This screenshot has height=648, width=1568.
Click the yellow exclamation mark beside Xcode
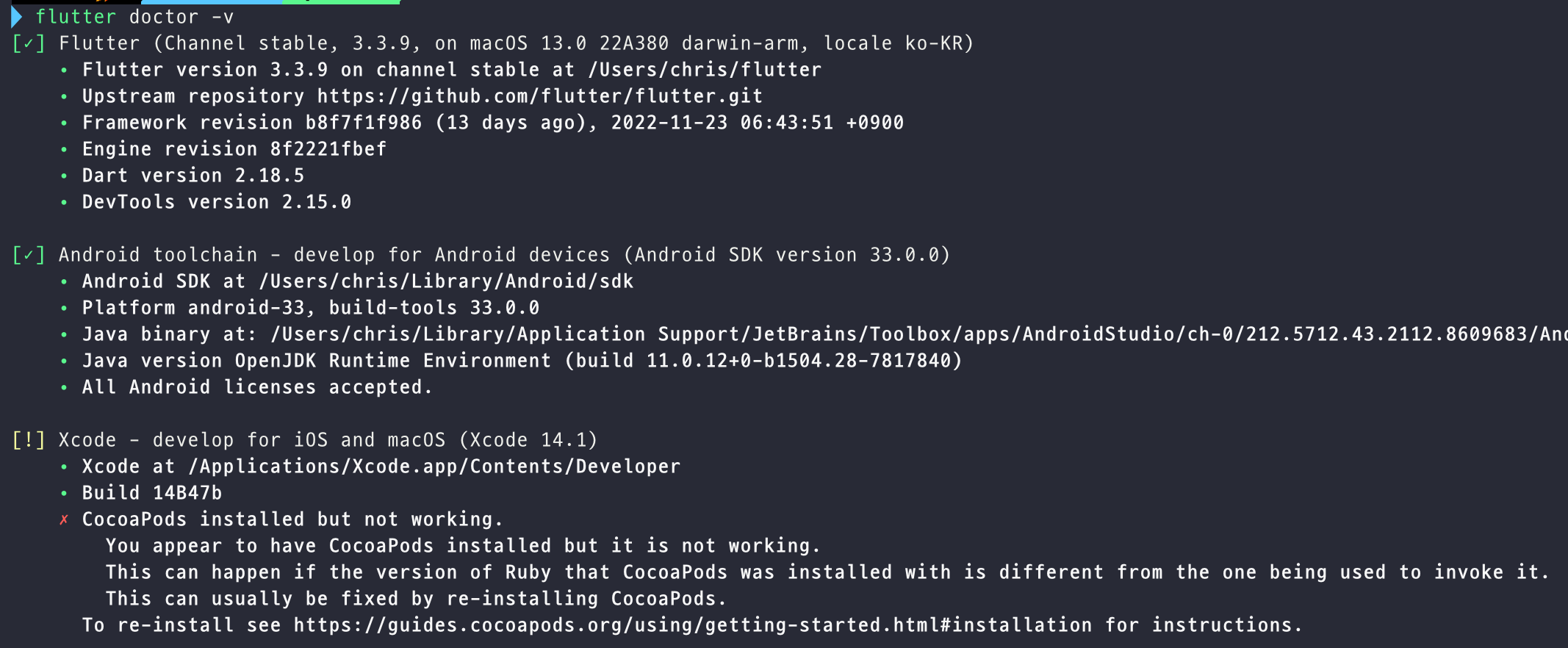coord(29,440)
